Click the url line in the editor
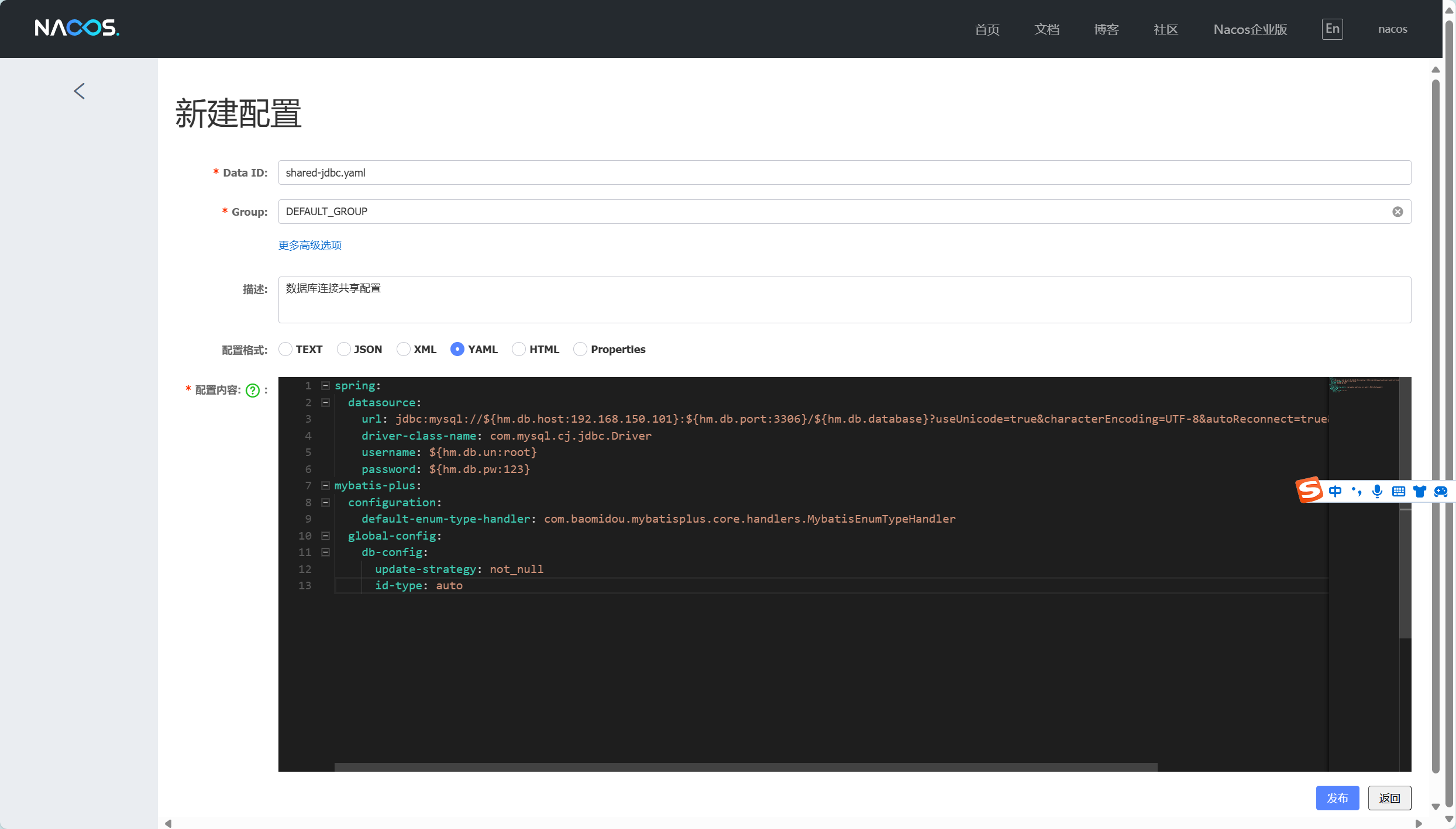 (x=845, y=419)
